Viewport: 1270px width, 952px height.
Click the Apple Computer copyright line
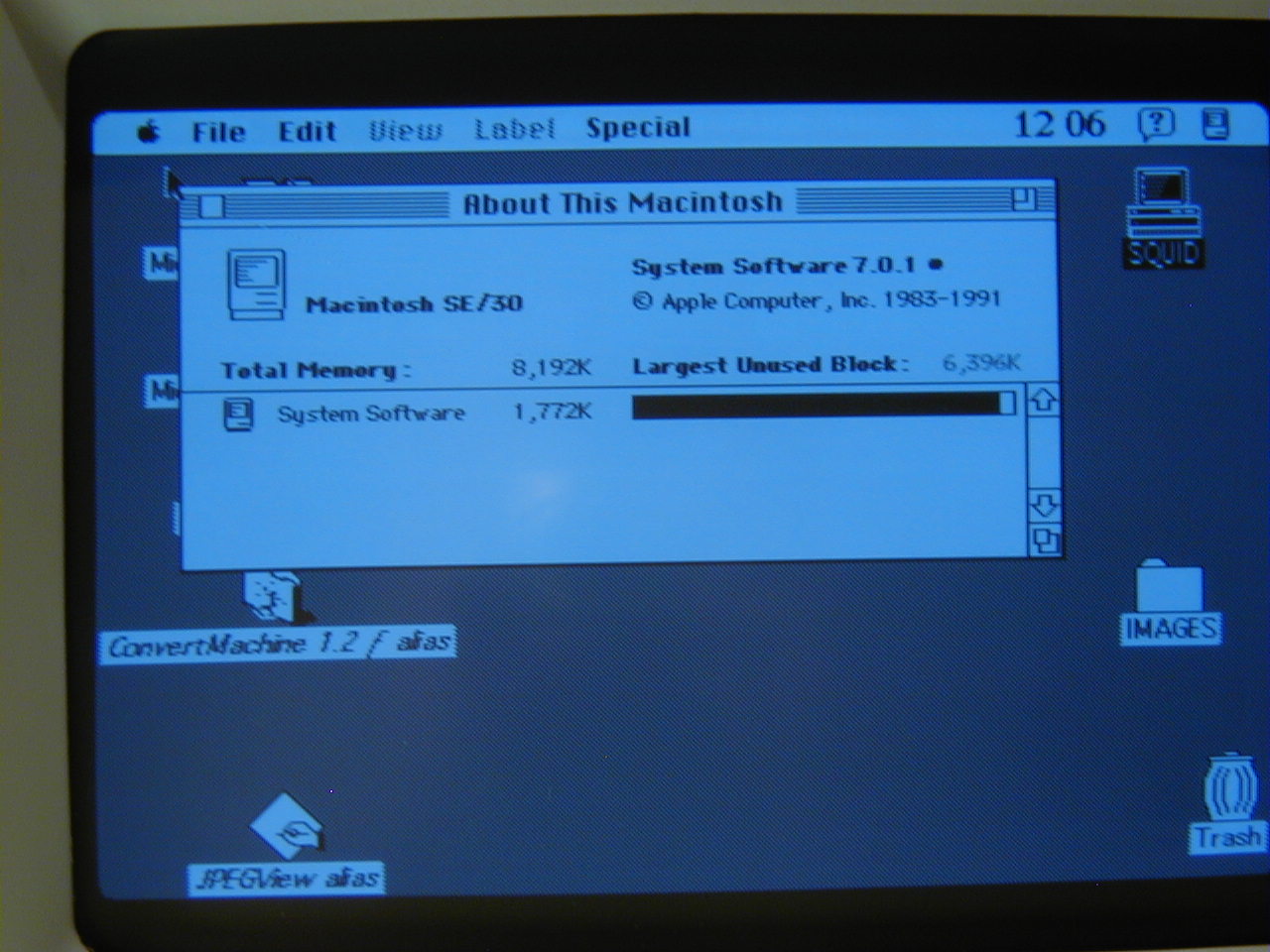pyautogui.click(x=817, y=299)
